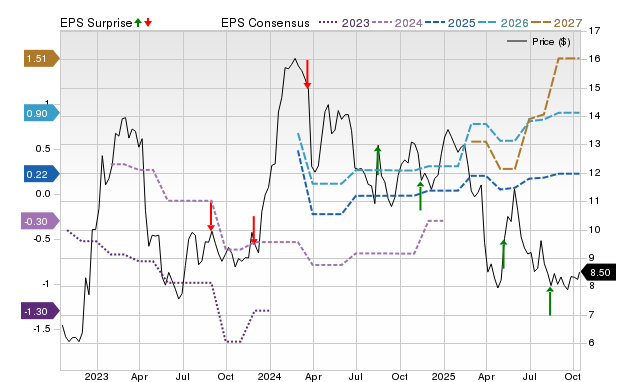
Task: Click the 2023 EPS consensus legend entry
Action: click(344, 23)
